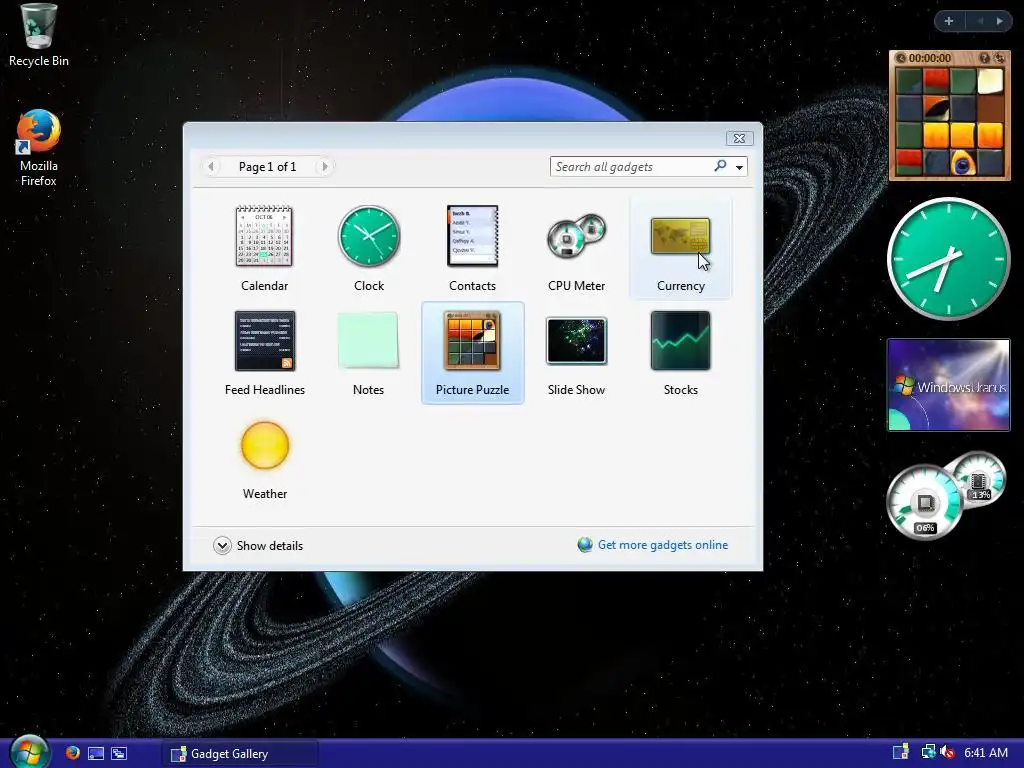Click the network tray icon

tap(928, 752)
